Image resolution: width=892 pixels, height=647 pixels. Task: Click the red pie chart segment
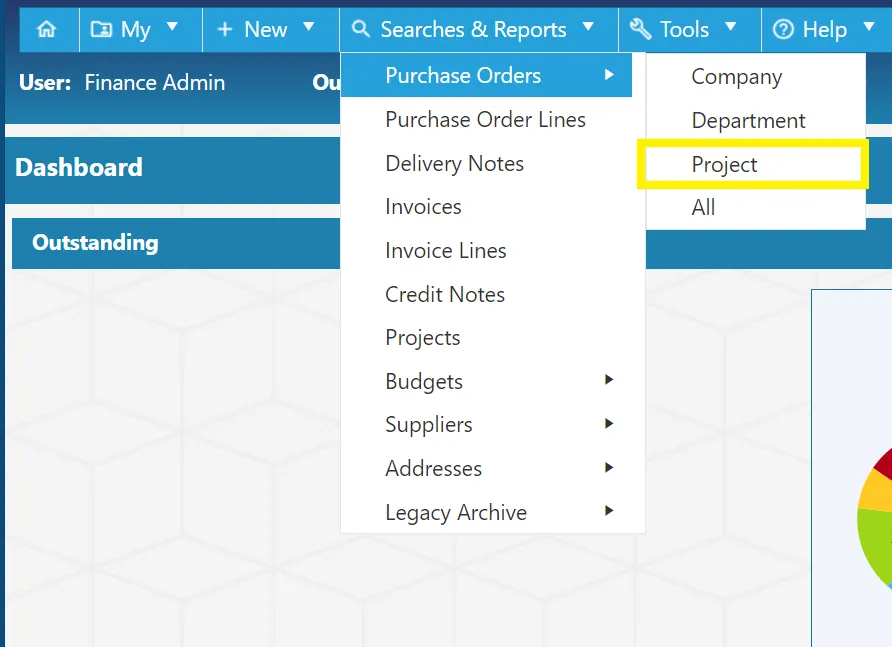[x=885, y=464]
